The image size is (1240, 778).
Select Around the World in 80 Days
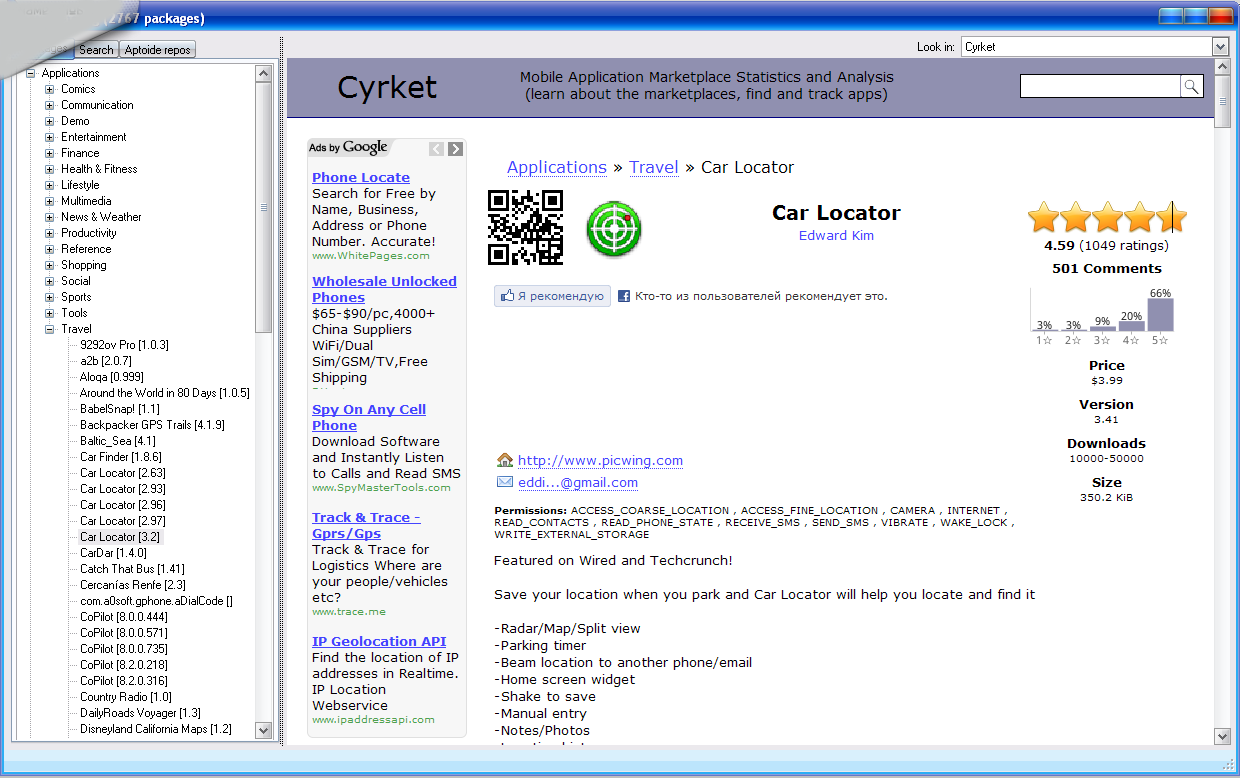click(165, 393)
